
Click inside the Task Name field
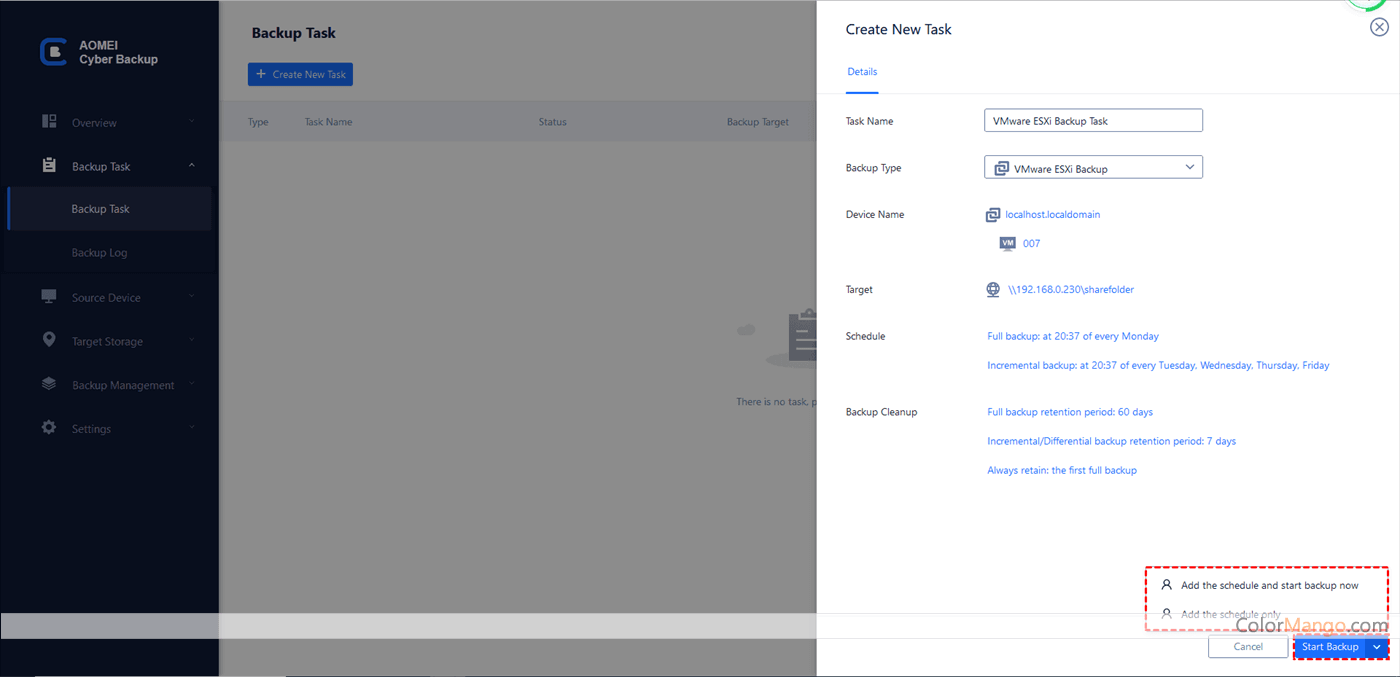click(1093, 119)
